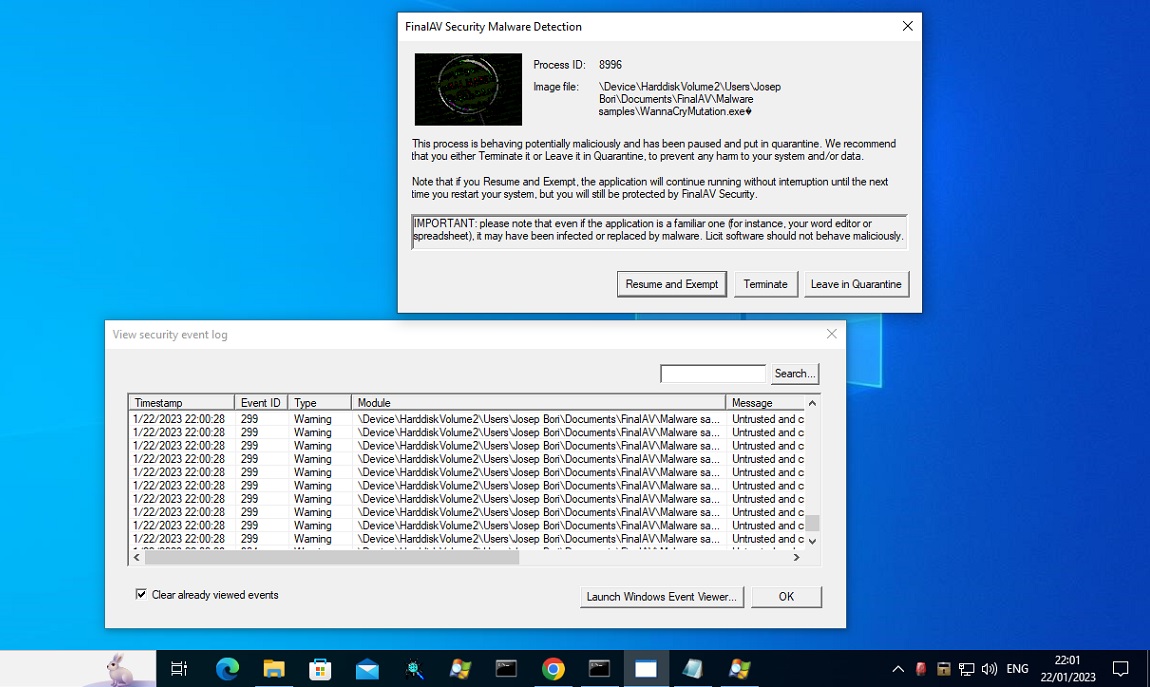Click the Terminate button
This screenshot has width=1150, height=687.
[766, 284]
